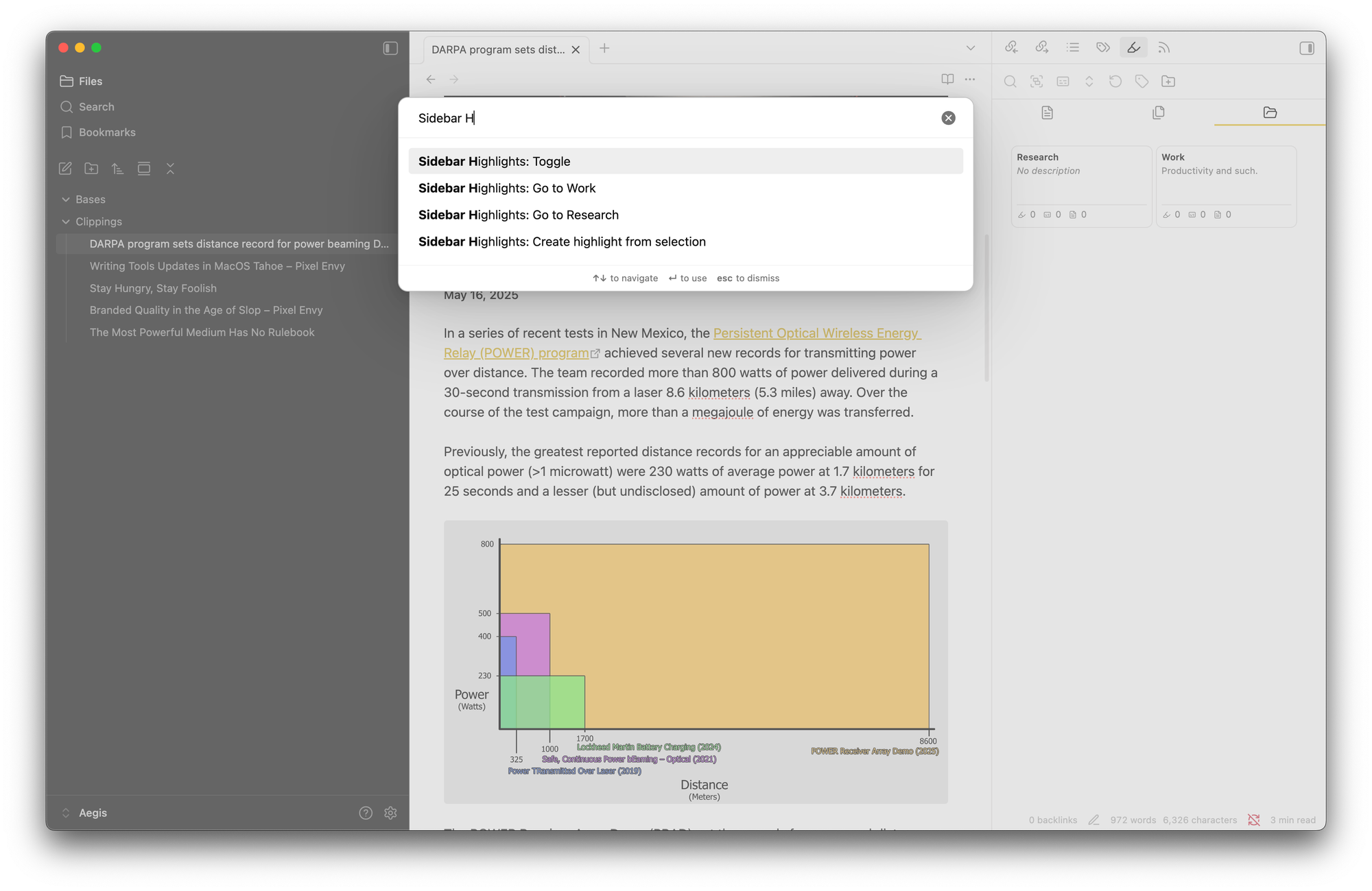The width and height of the screenshot is (1372, 891).
Task: Open the more options ellipsis menu
Action: pos(969,80)
